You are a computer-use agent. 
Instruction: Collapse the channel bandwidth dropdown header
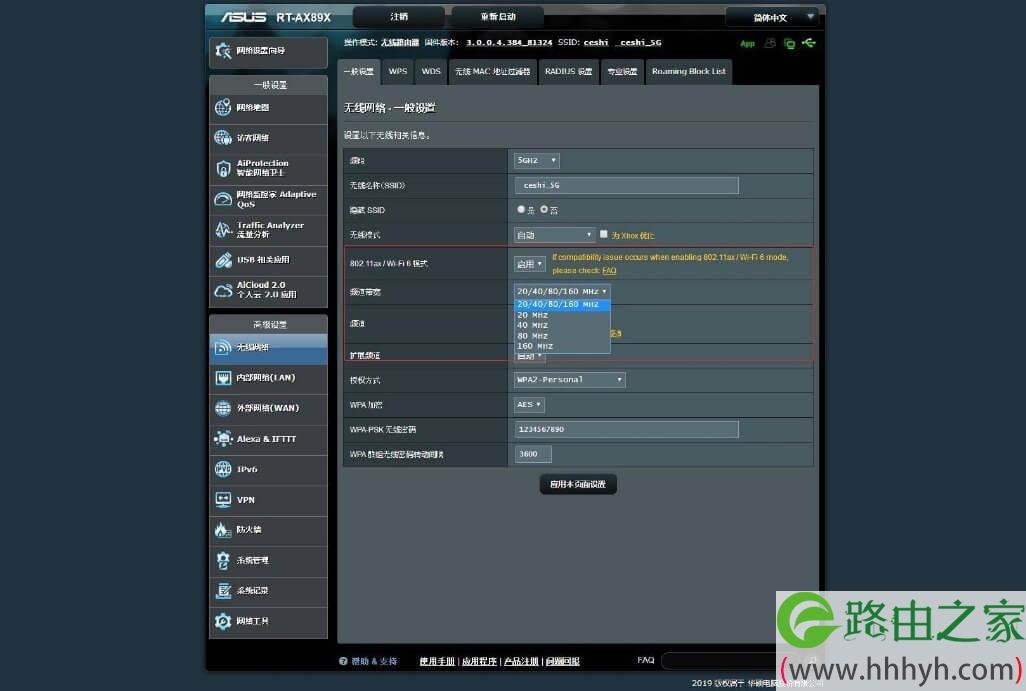coord(562,291)
